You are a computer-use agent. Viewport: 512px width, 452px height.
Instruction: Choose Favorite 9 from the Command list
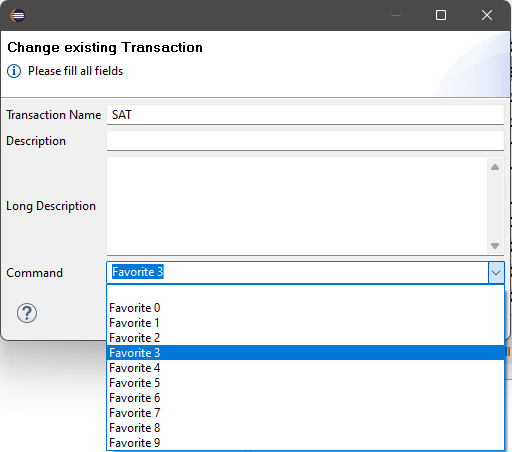click(x=305, y=443)
